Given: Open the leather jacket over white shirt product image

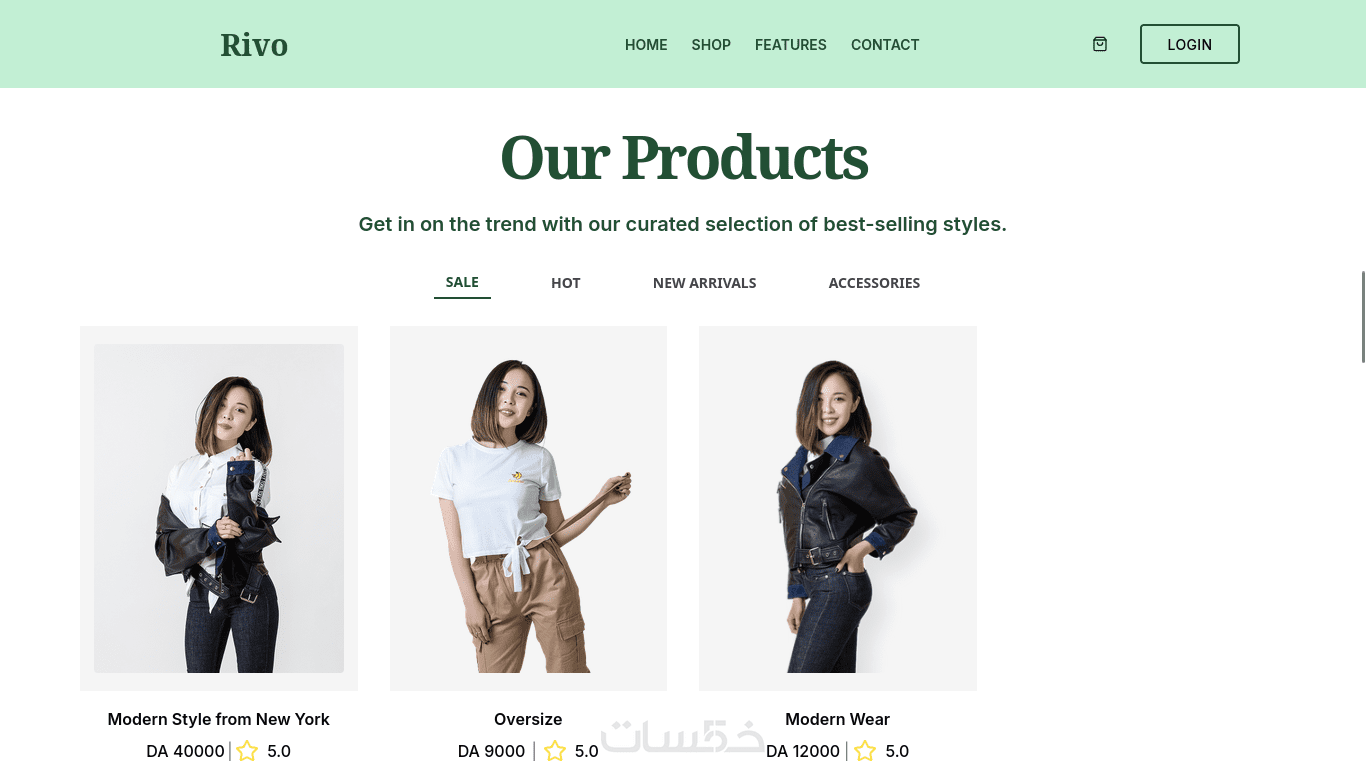Looking at the screenshot, I should tap(219, 508).
